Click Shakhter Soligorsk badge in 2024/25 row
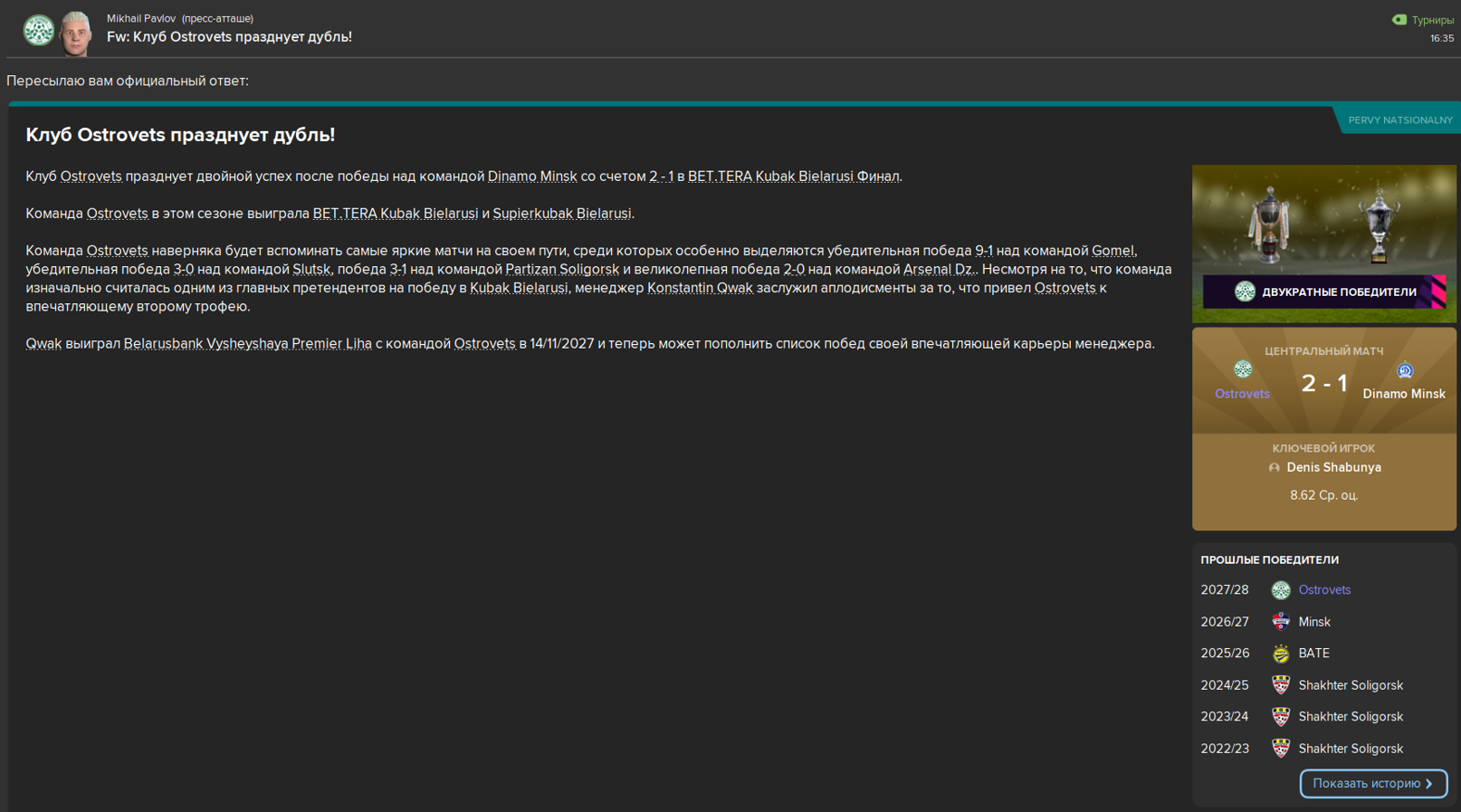 [1280, 685]
